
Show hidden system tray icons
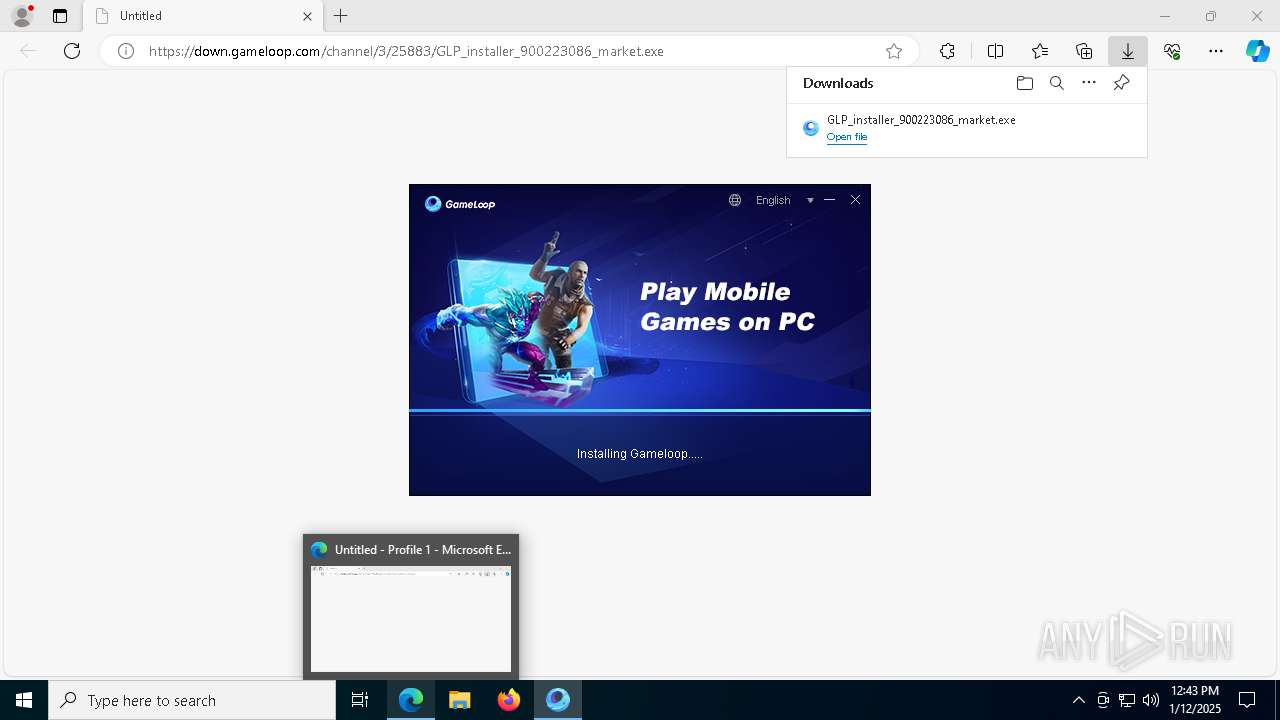click(1078, 700)
